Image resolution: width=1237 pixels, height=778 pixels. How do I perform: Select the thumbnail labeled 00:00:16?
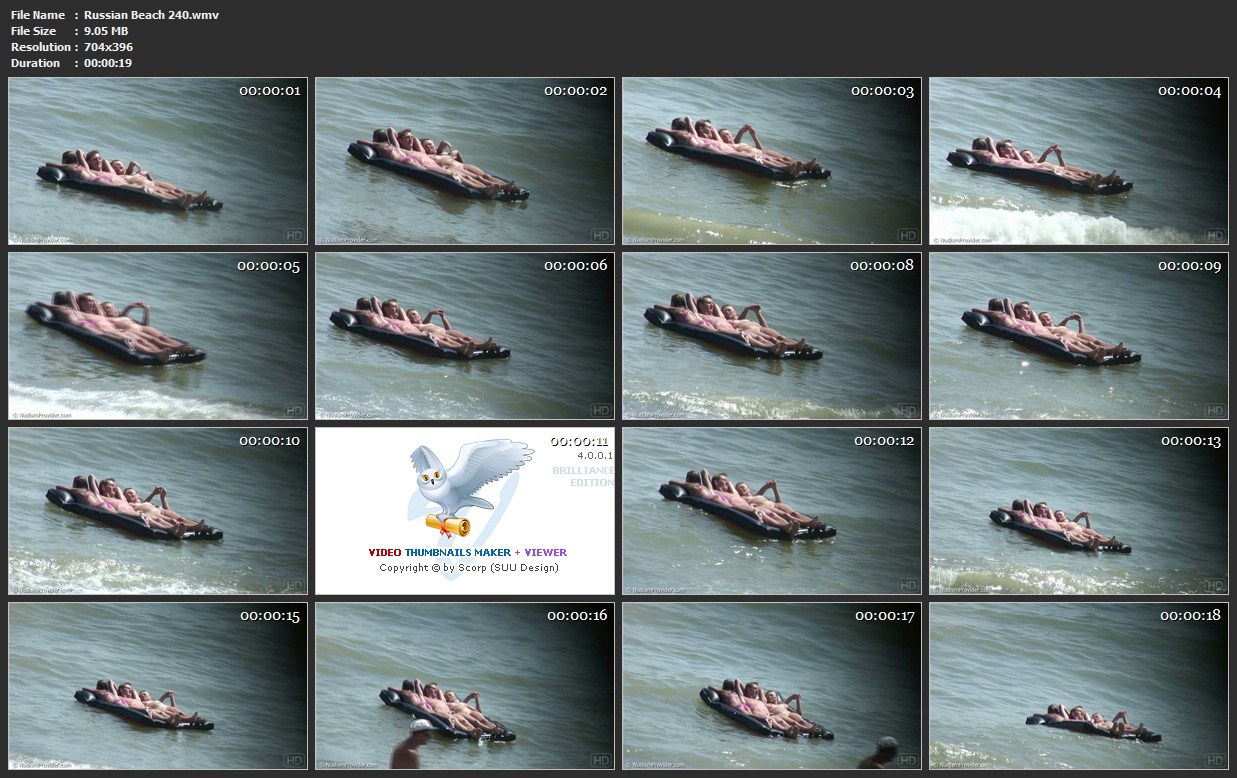[x=464, y=685]
